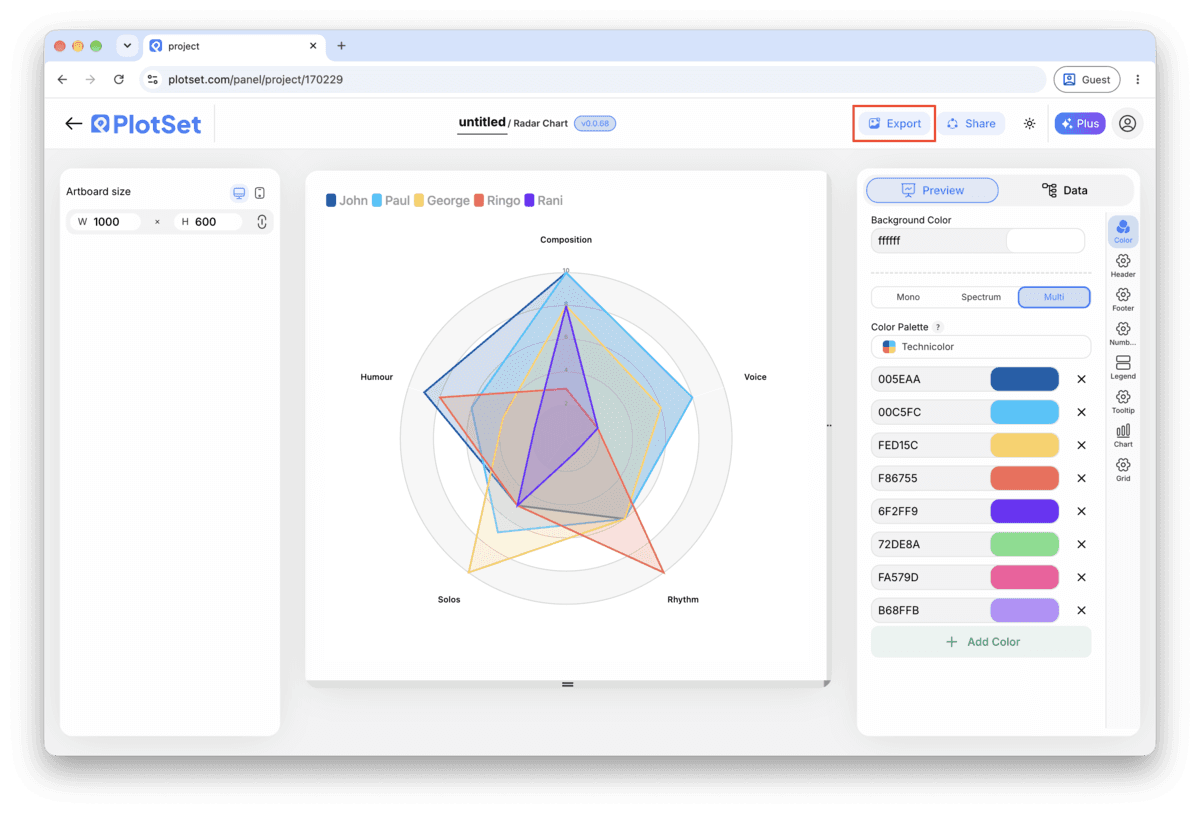Remove color 6F2FF9 with its X
Image resolution: width=1200 pixels, height=814 pixels.
point(1081,511)
